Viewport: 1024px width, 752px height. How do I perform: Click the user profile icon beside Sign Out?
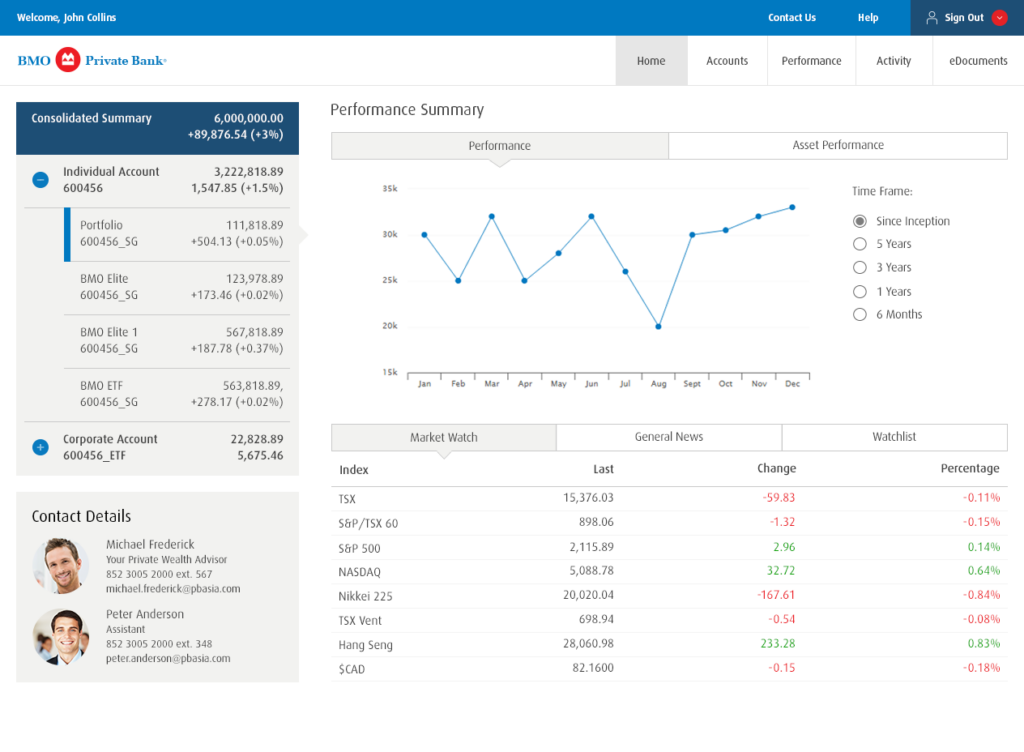[932, 18]
